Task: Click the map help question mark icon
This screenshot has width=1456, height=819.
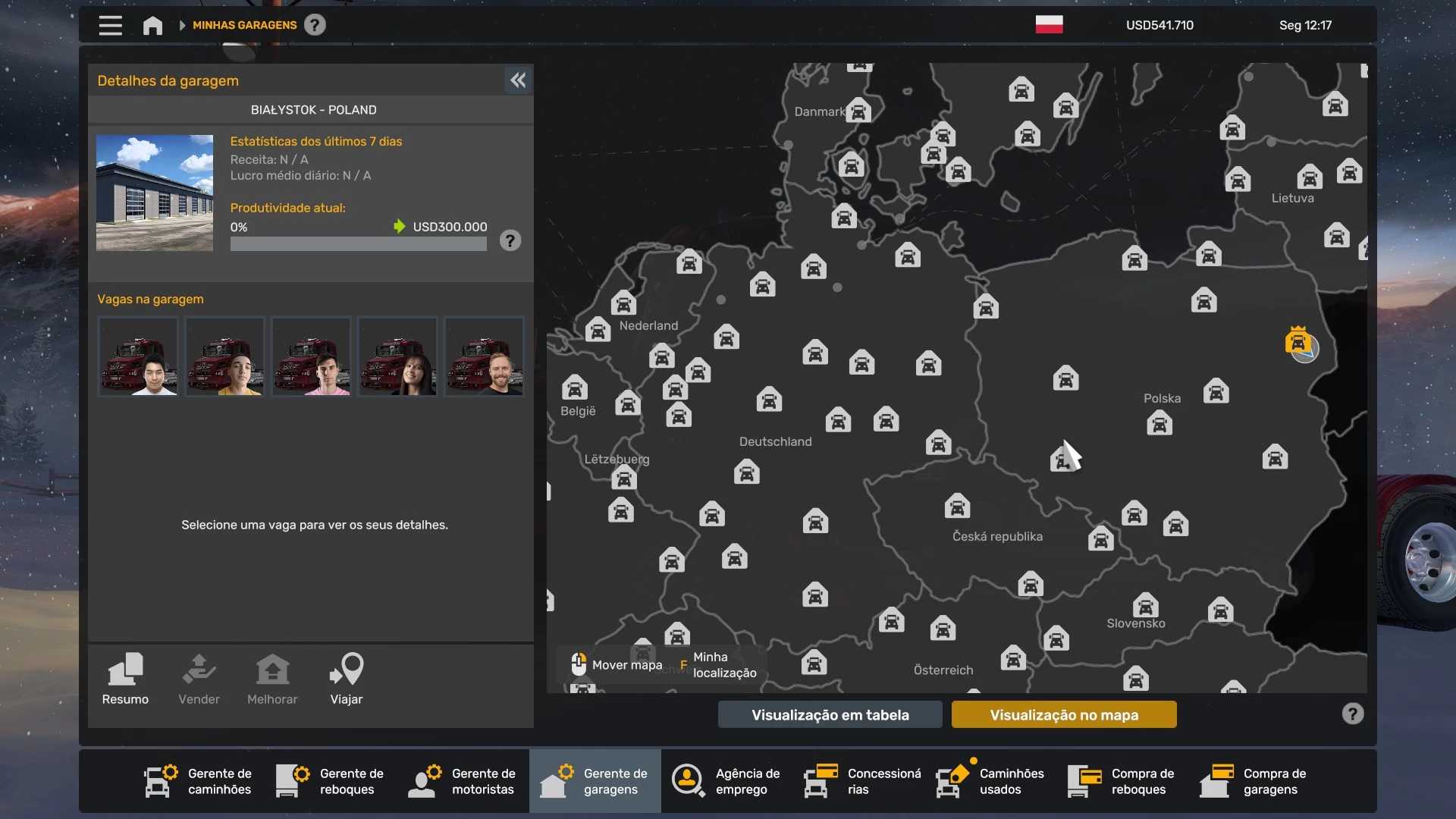Action: click(1352, 714)
